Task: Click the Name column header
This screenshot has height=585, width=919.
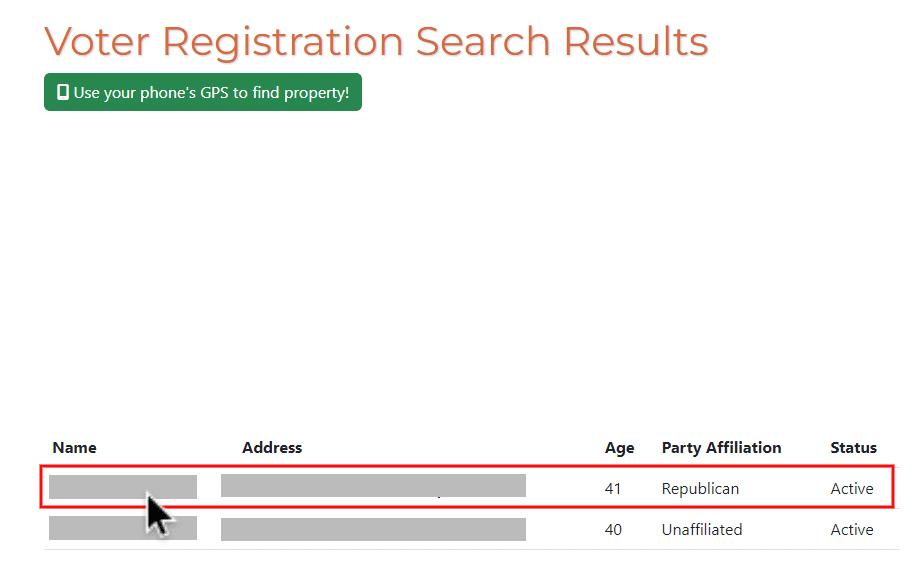Action: [x=74, y=448]
